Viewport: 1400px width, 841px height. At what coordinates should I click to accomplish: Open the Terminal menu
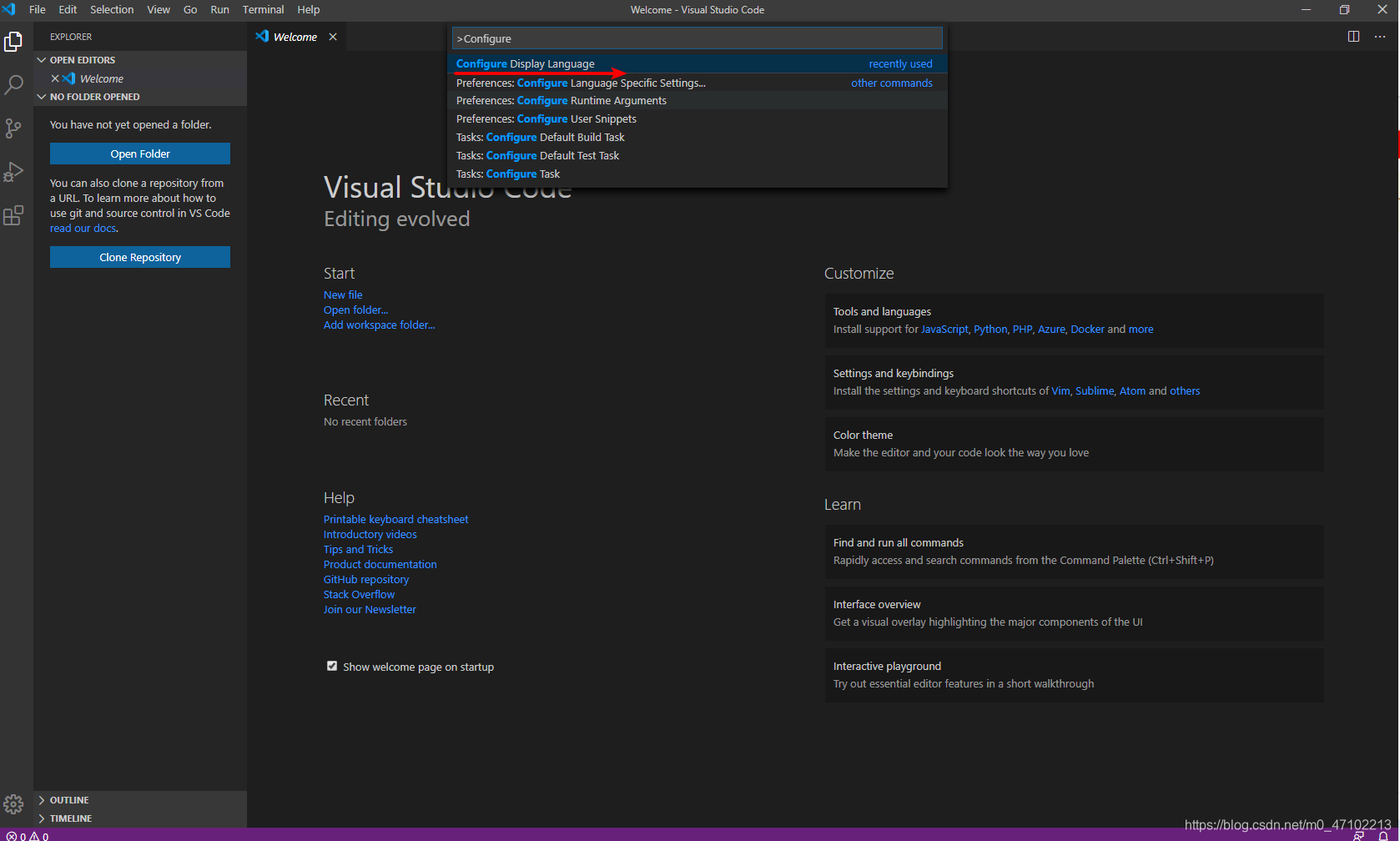263,9
